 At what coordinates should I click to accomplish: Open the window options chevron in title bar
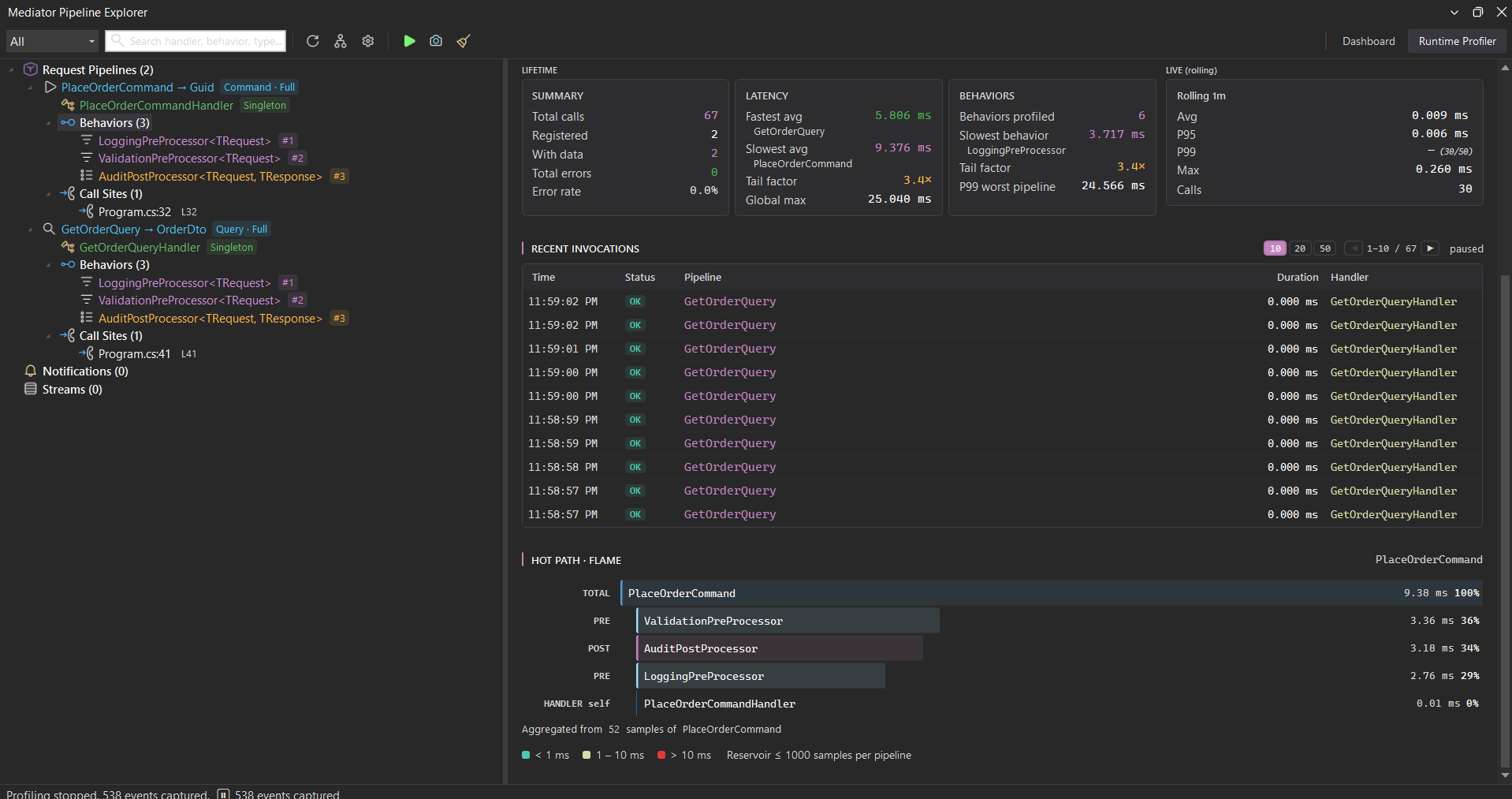pyautogui.click(x=1454, y=13)
